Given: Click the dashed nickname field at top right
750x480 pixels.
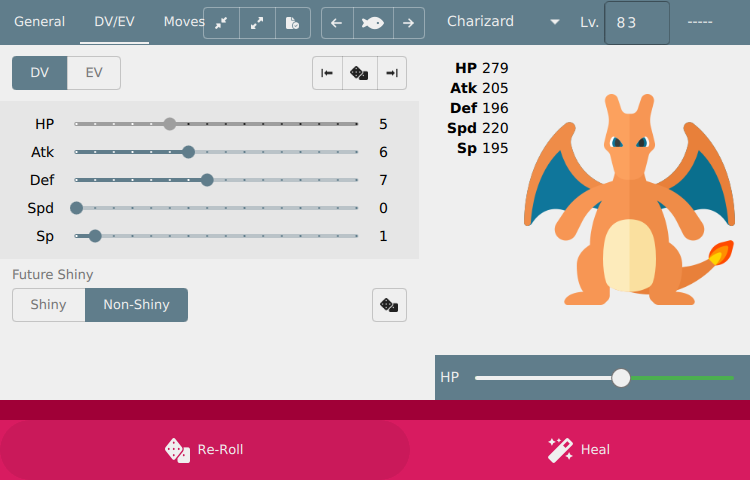Looking at the screenshot, I should tap(700, 22).
